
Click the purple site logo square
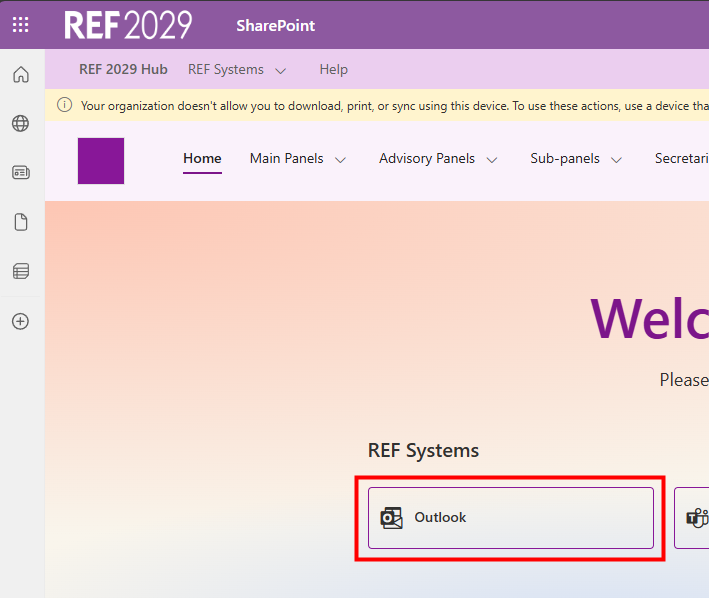click(x=101, y=161)
